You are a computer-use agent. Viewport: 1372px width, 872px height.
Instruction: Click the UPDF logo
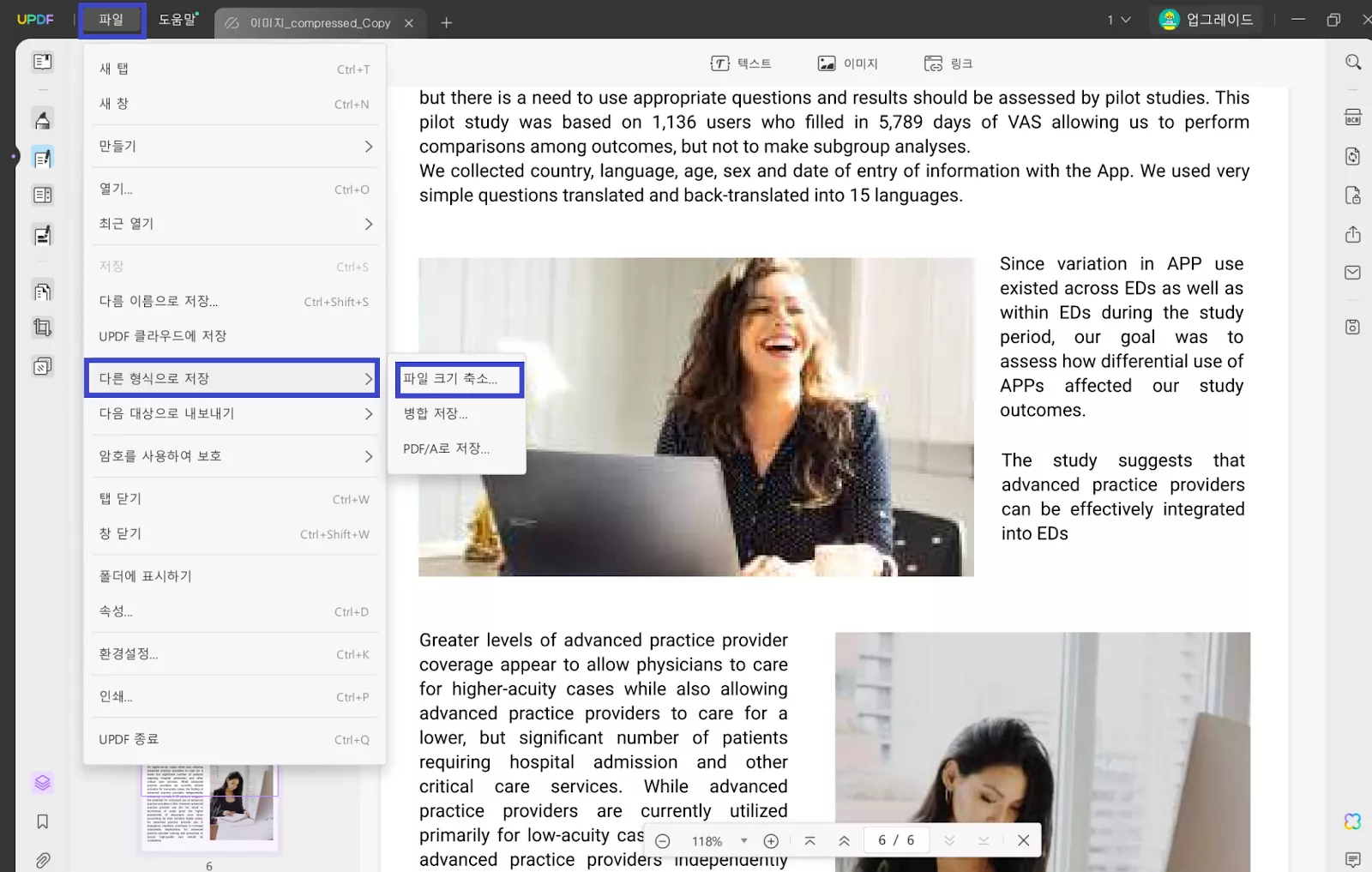point(35,20)
